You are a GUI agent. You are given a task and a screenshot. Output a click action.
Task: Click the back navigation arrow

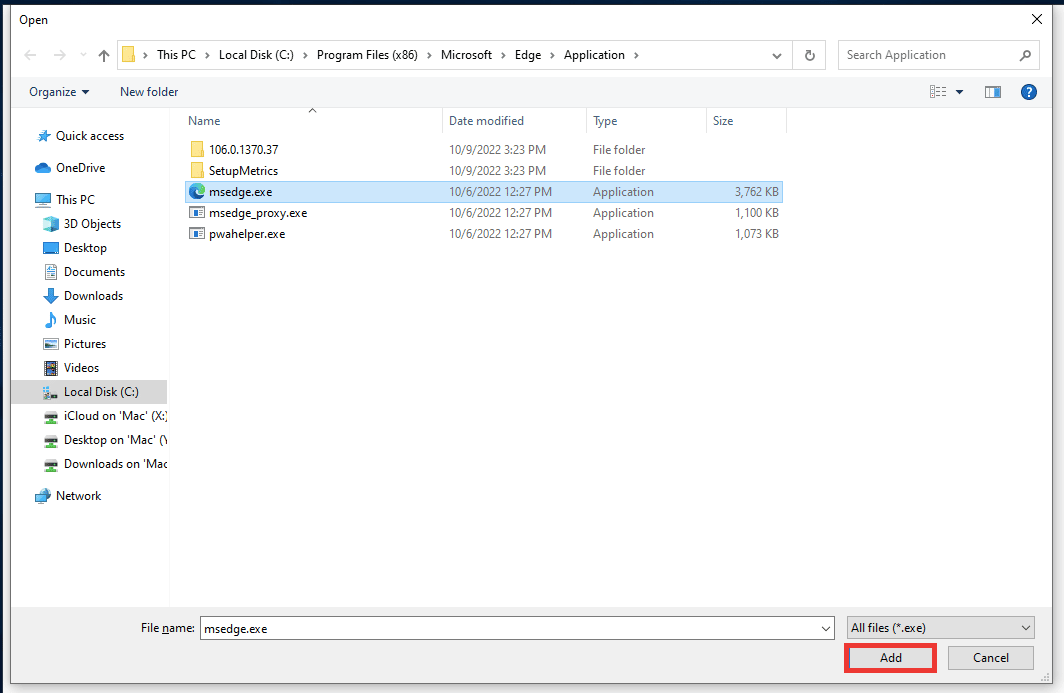pos(30,55)
